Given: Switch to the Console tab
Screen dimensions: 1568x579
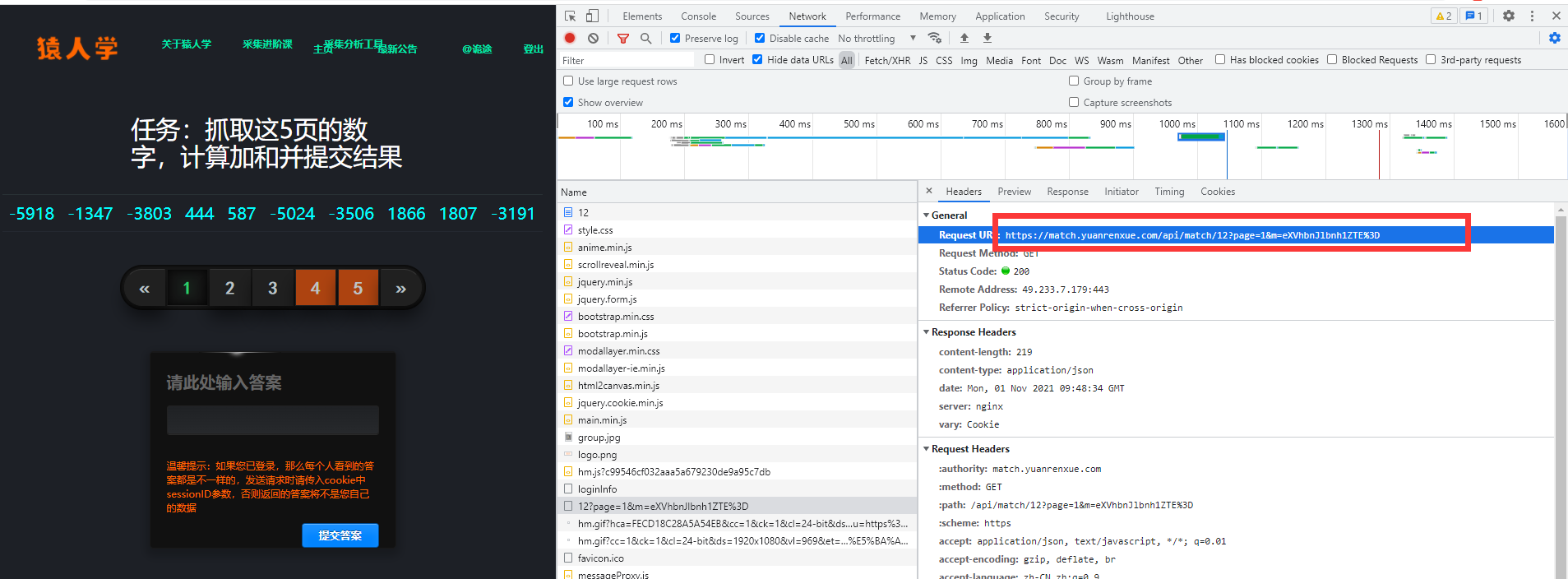Looking at the screenshot, I should click(698, 16).
